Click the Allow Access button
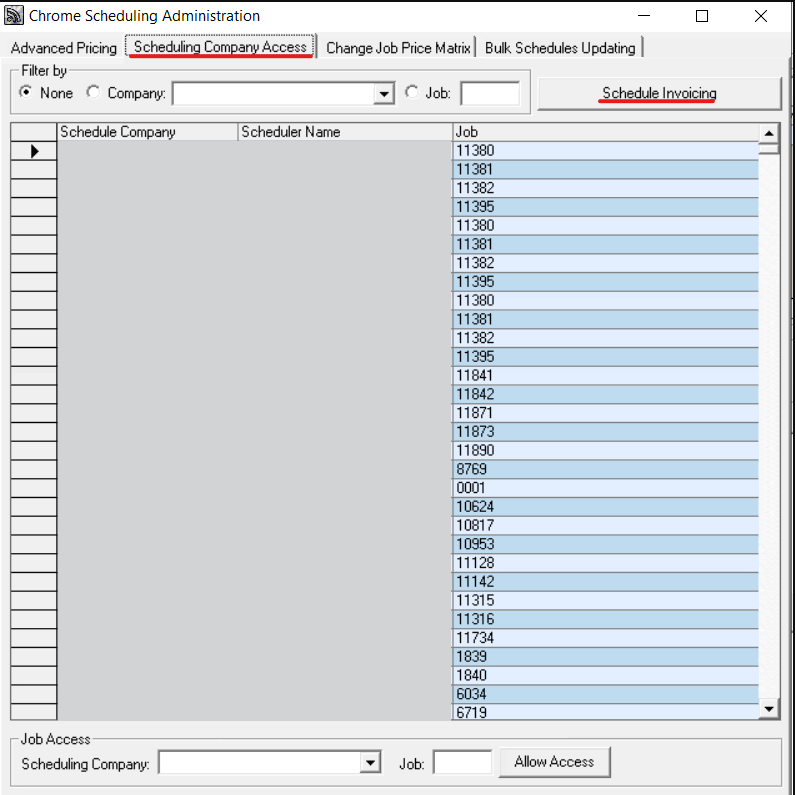 [554, 762]
